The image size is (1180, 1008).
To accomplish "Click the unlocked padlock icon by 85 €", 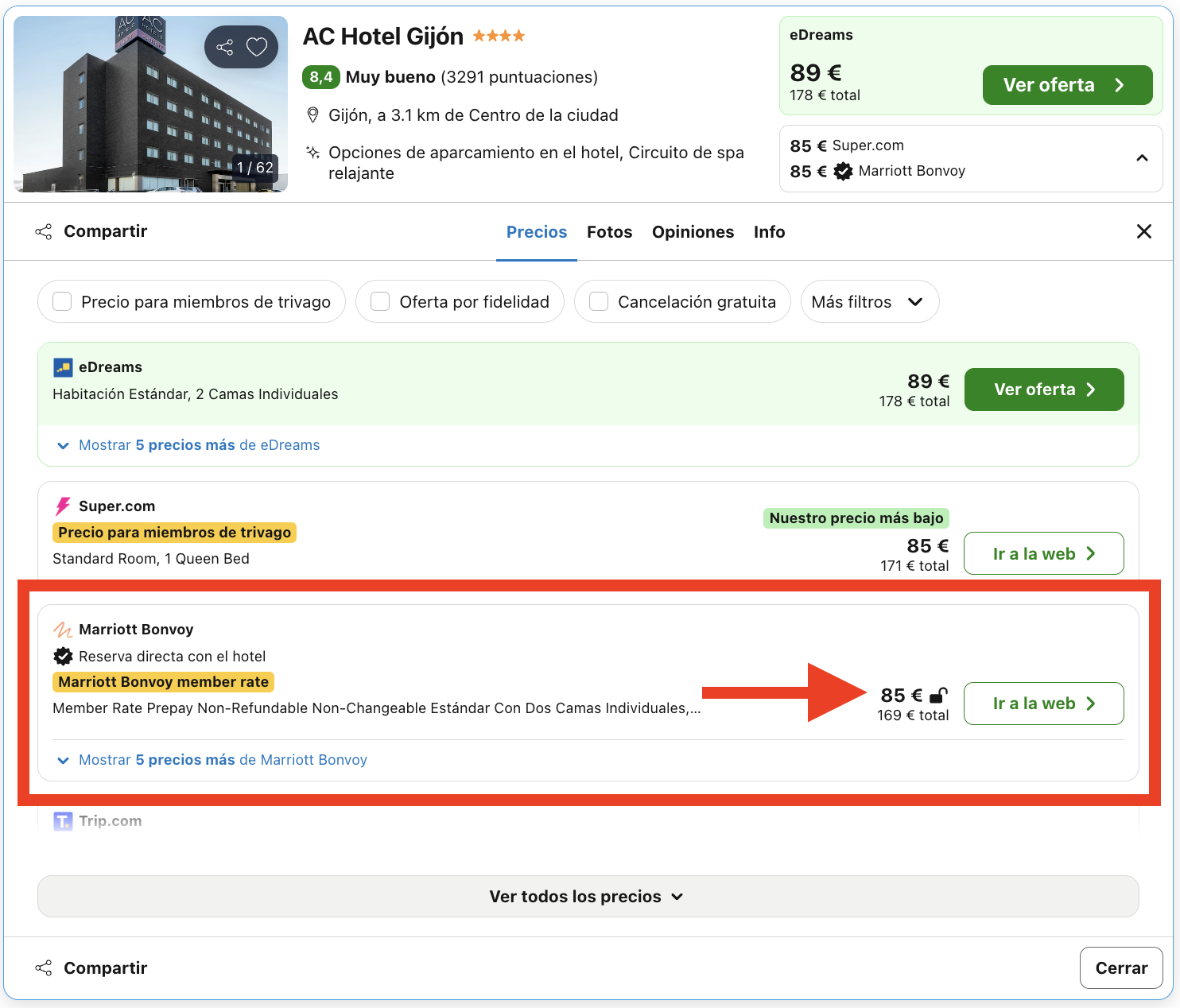I will (938, 696).
